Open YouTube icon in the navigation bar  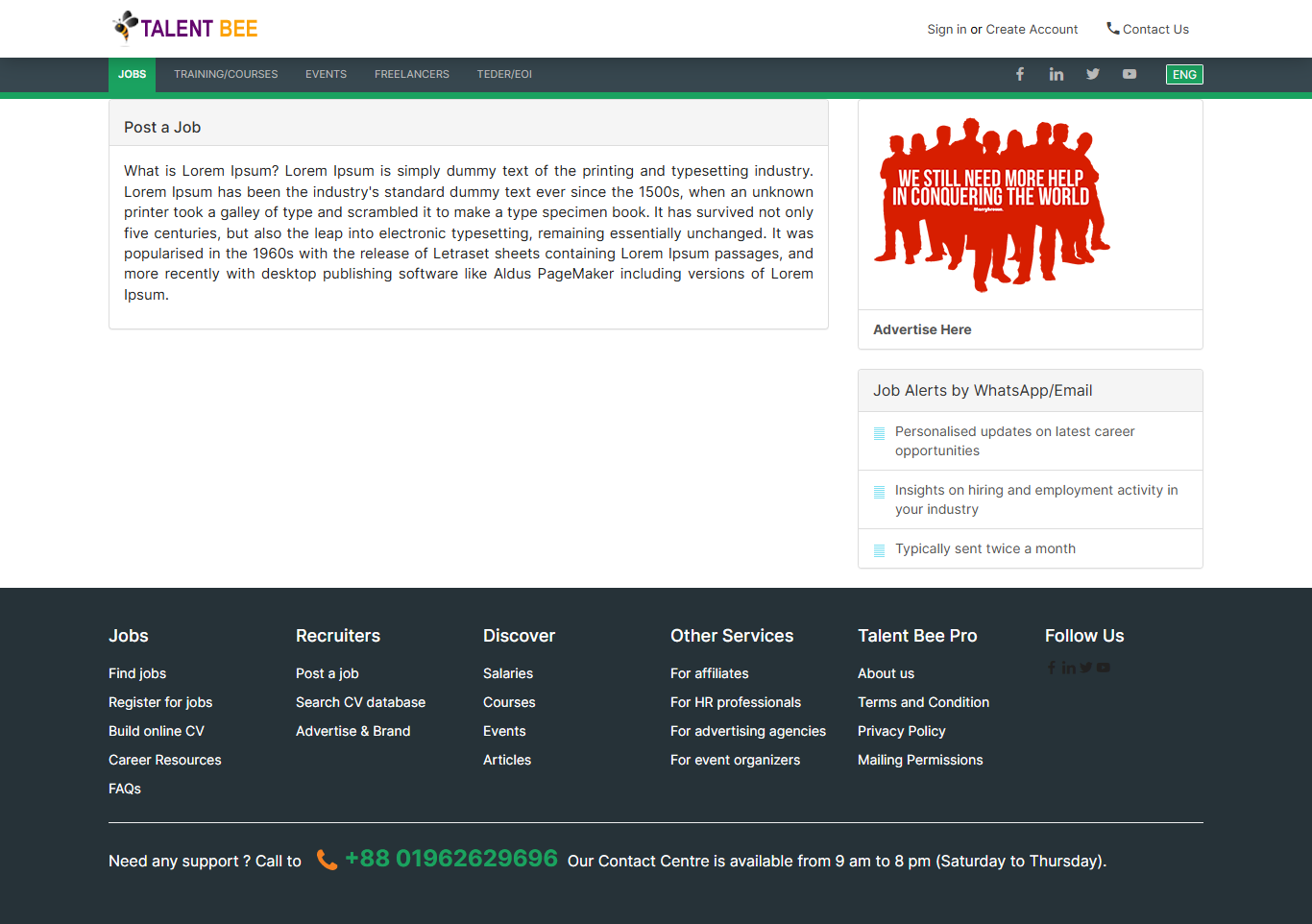click(1130, 74)
